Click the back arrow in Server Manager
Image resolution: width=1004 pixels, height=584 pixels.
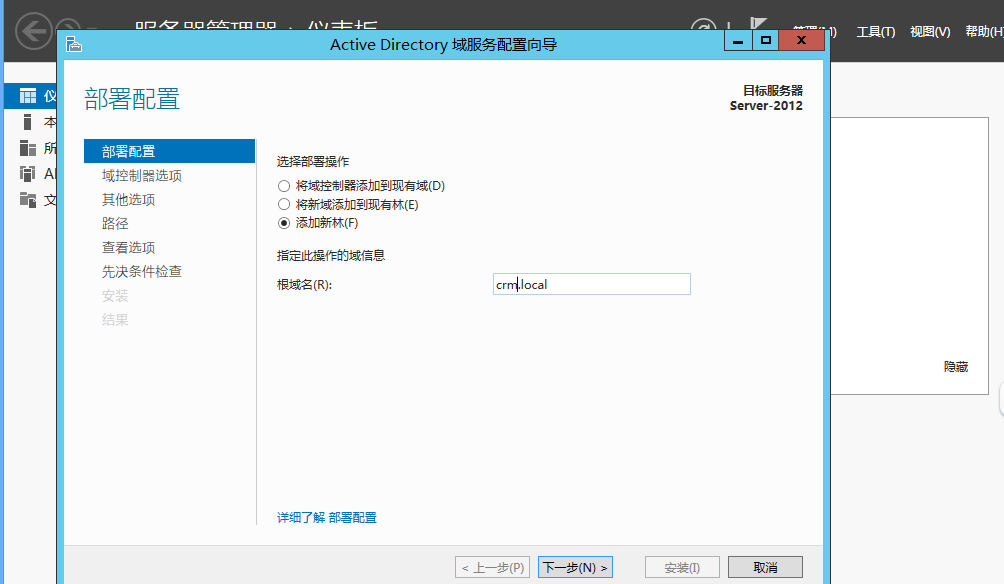point(33,31)
